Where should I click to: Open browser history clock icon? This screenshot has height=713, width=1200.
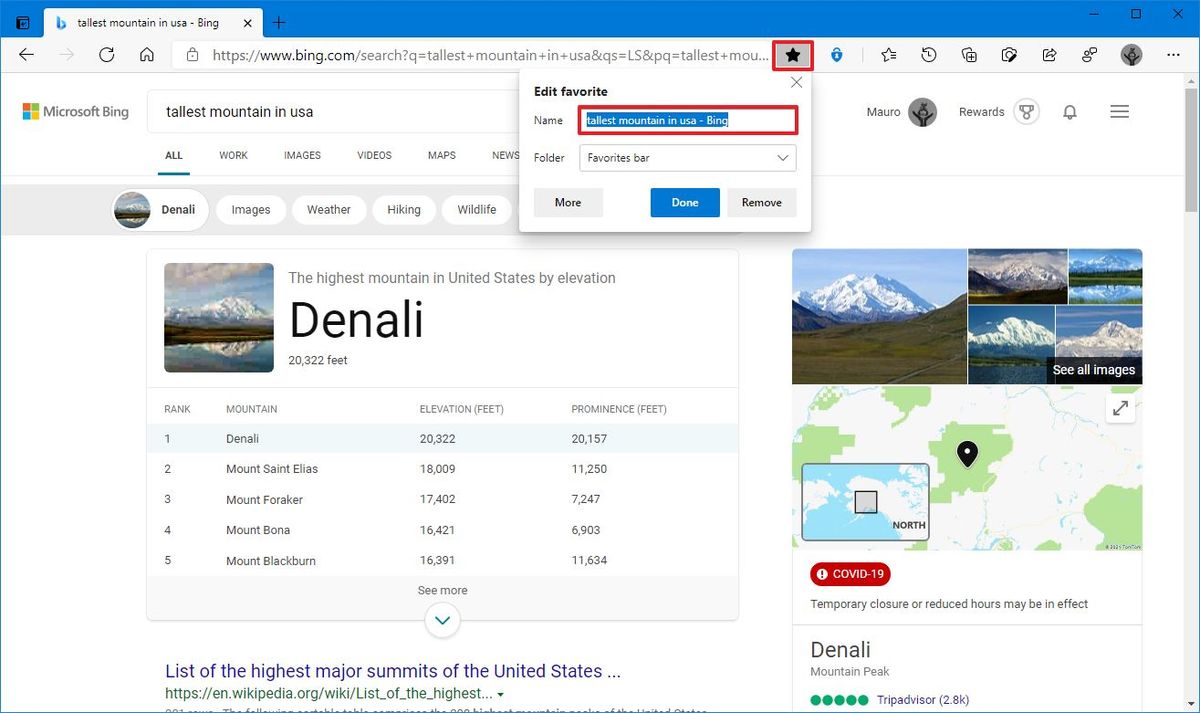click(x=929, y=55)
